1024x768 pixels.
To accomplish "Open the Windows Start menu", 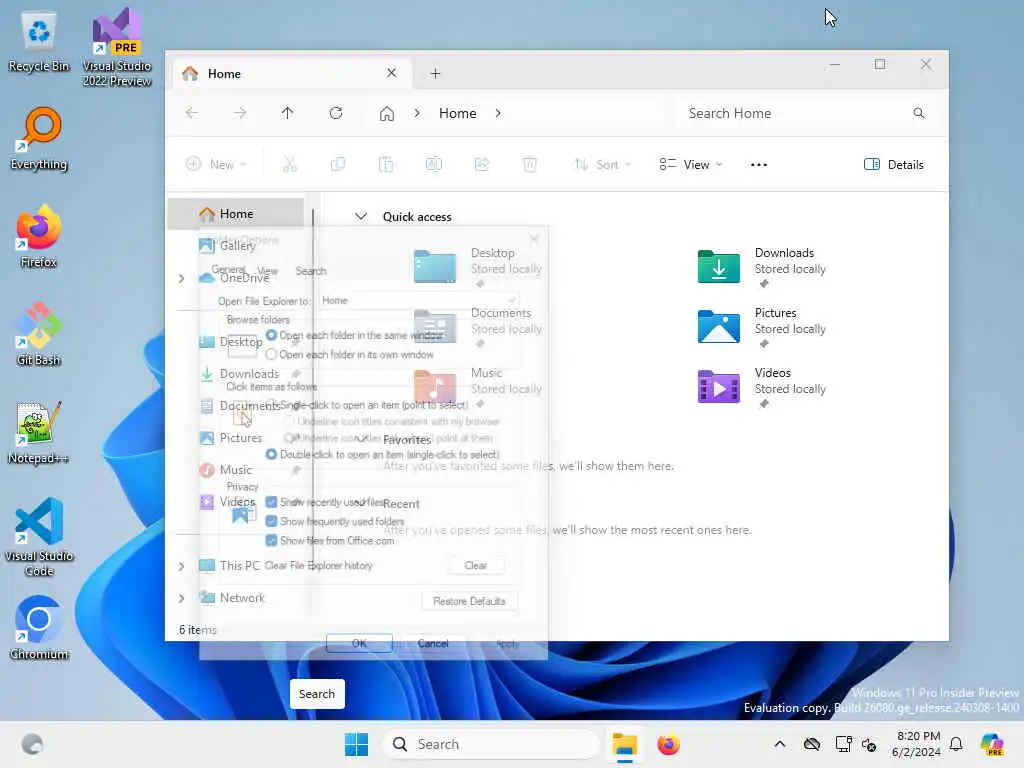I will (356, 744).
